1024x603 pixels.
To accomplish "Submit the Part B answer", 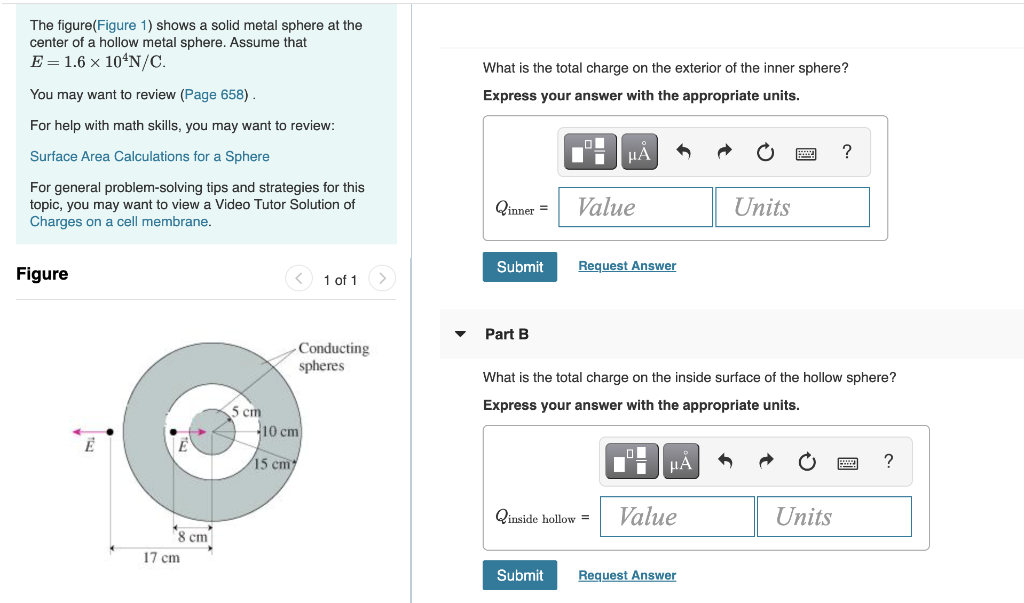I will click(x=519, y=575).
